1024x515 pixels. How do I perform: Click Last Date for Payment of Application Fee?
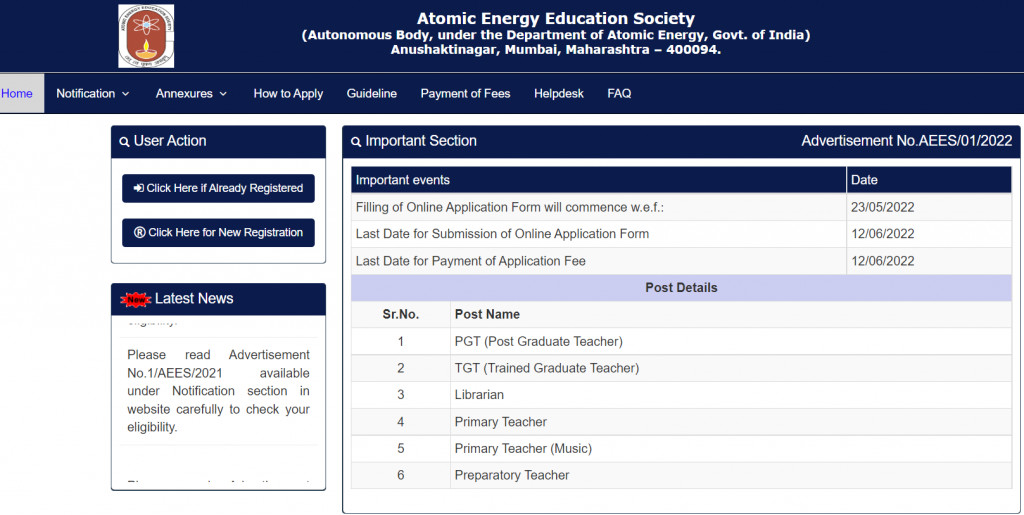point(470,261)
